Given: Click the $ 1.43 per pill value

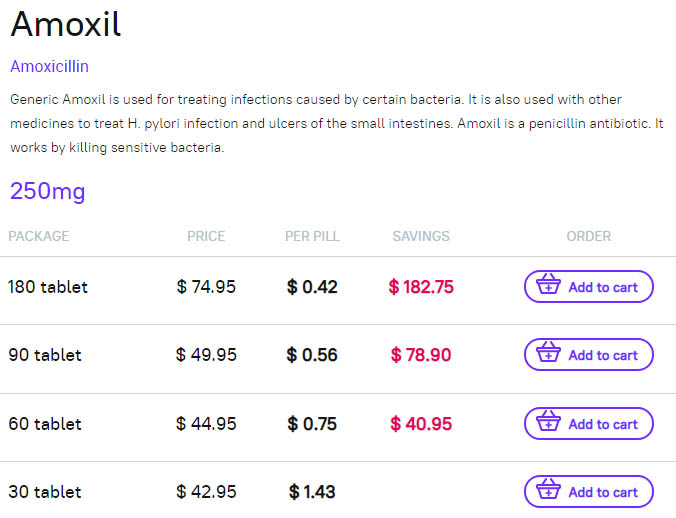Looking at the screenshot, I should click(312, 492).
